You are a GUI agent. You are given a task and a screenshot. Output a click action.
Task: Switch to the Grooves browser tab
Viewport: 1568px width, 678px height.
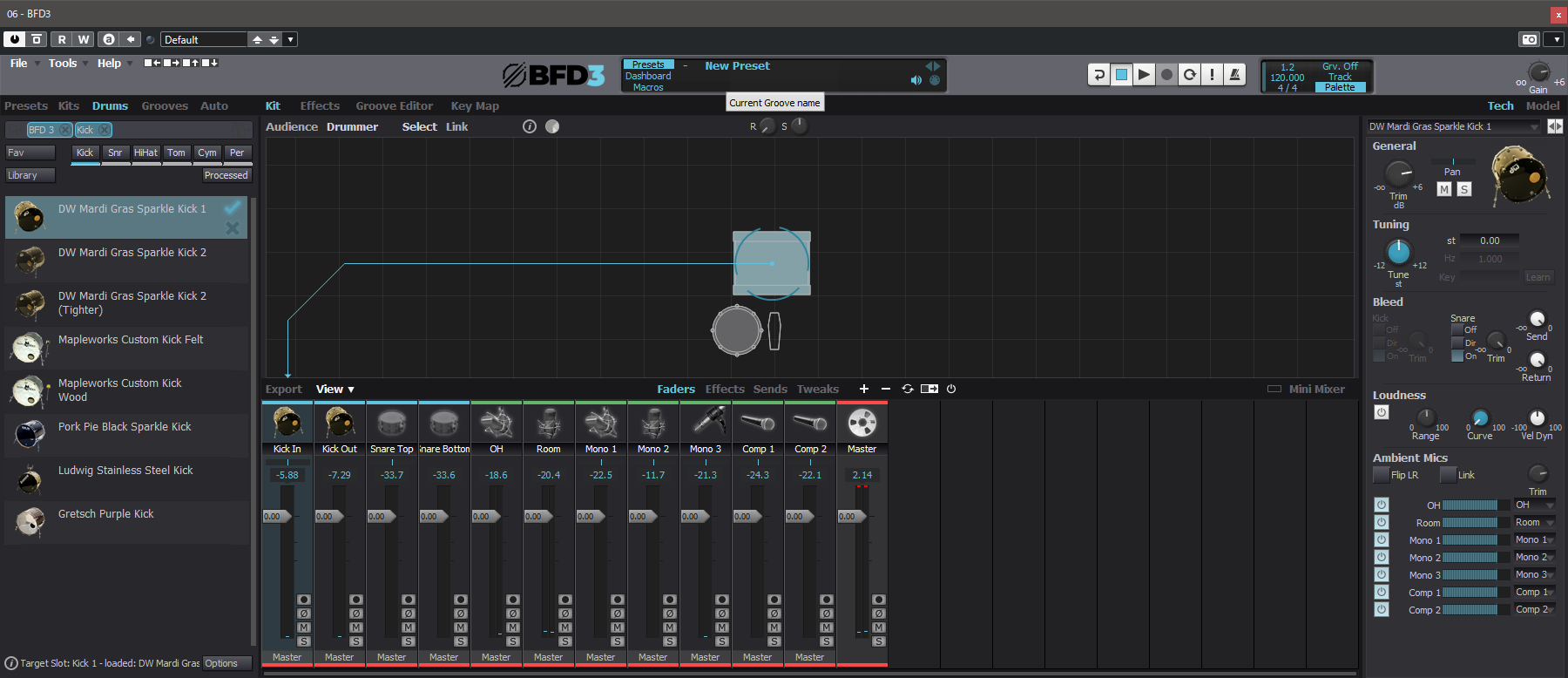pyautogui.click(x=165, y=106)
